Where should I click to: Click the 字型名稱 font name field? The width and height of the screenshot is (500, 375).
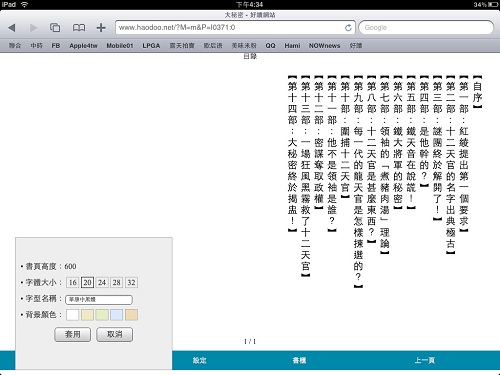[x=99, y=299]
